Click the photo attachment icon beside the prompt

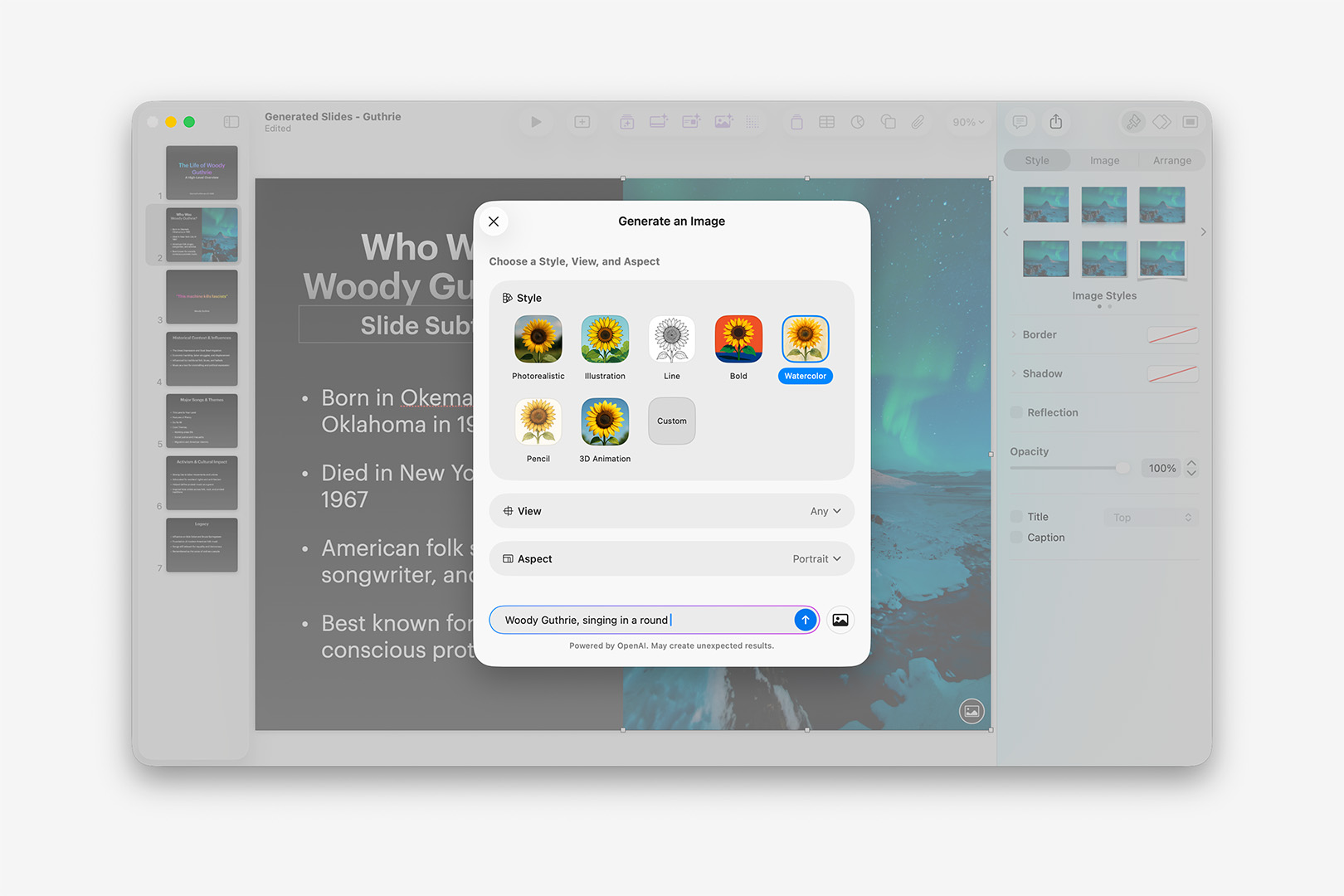(x=840, y=620)
